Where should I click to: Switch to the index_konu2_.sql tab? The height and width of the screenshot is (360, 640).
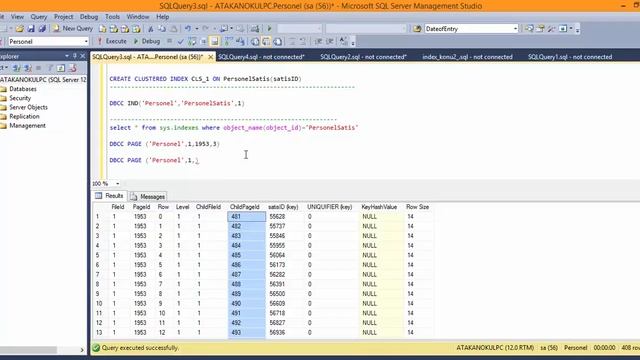click(467, 57)
